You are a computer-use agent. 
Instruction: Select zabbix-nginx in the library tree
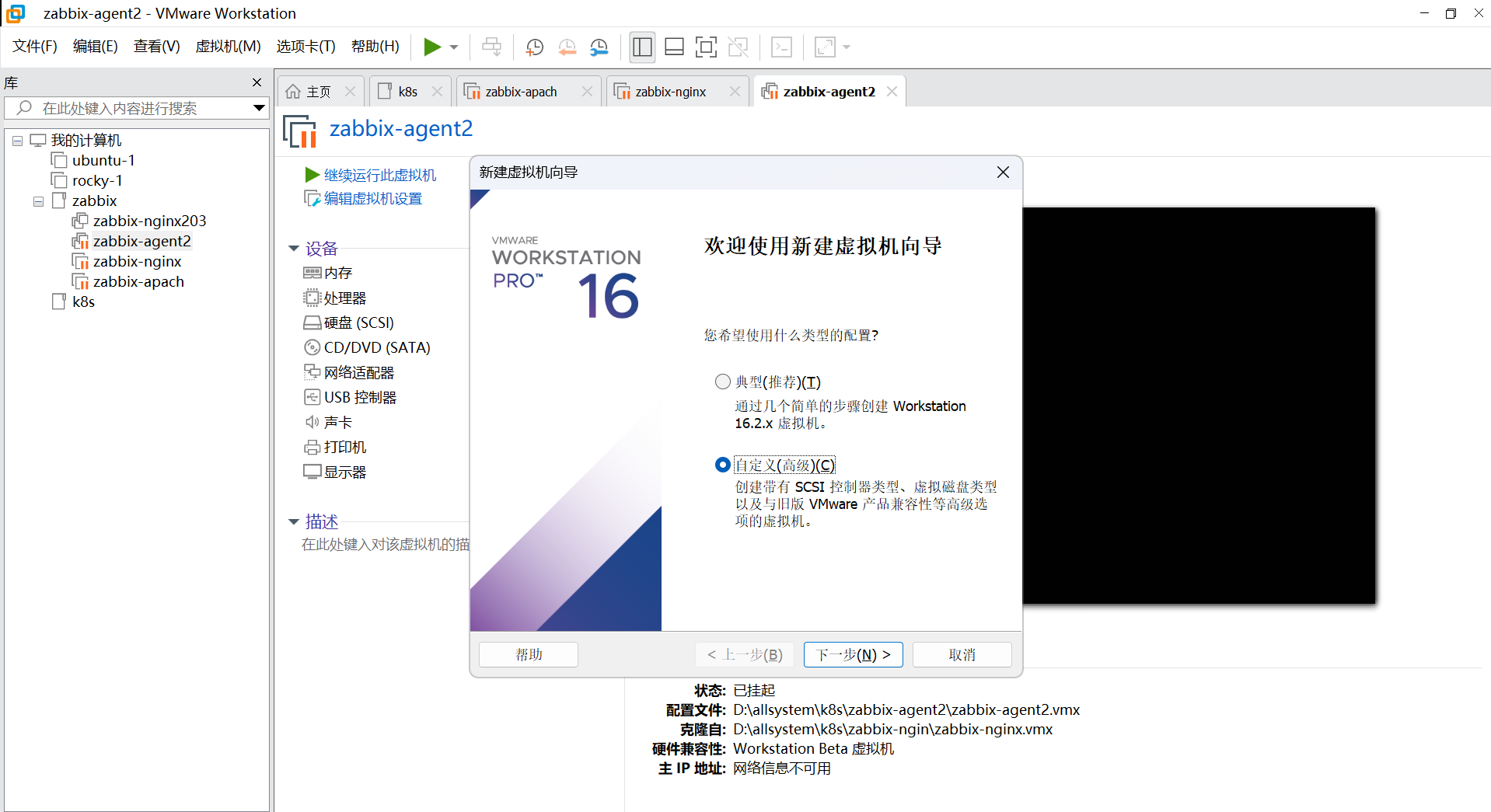click(127, 262)
